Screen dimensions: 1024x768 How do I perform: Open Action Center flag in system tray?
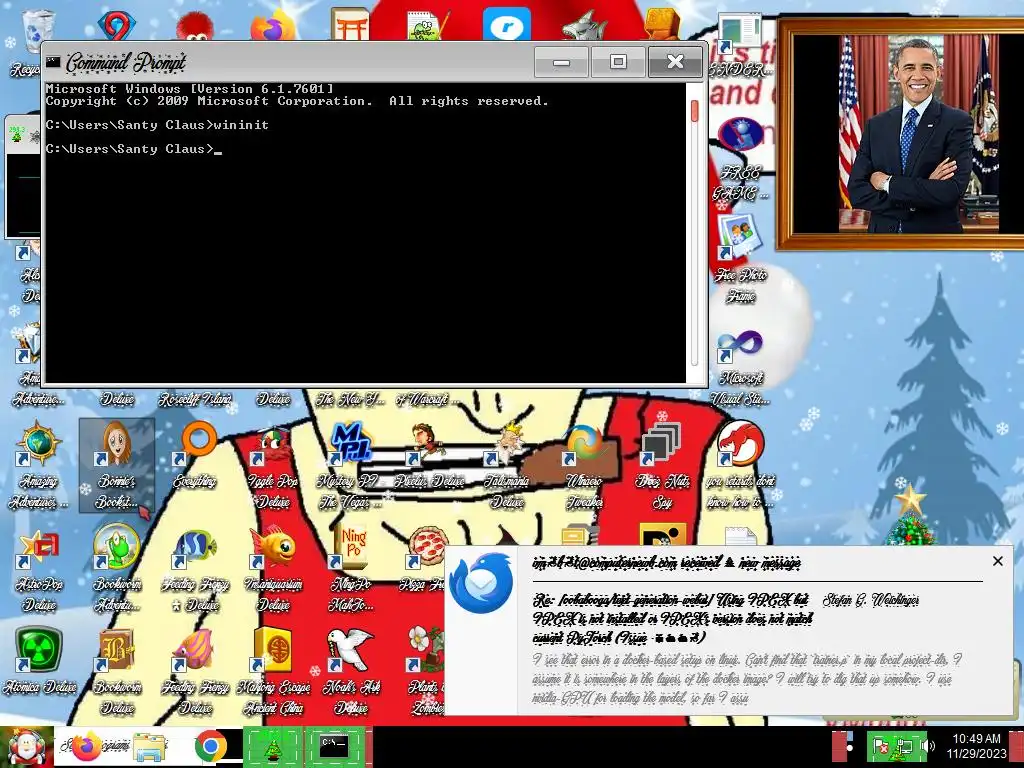(881, 746)
